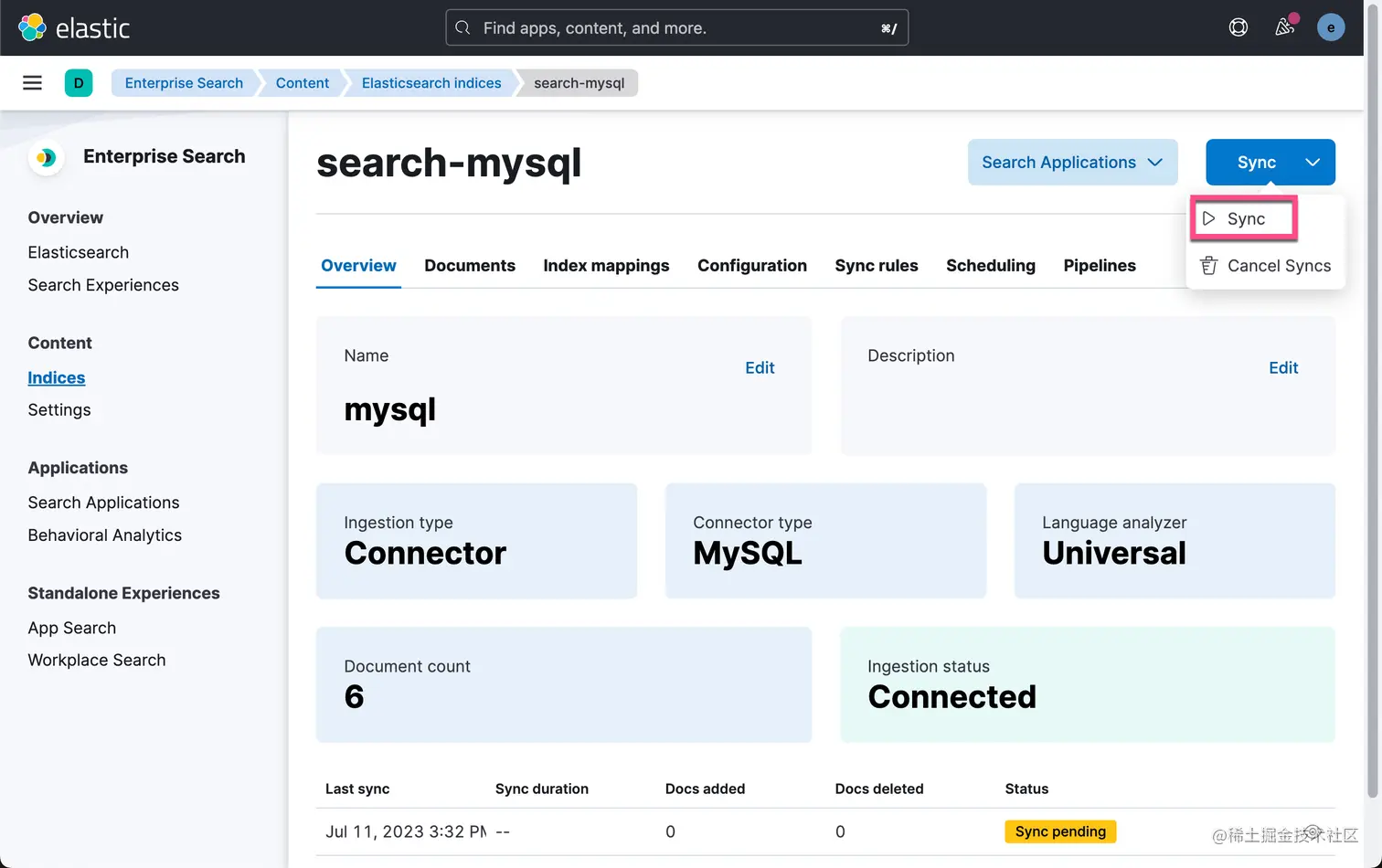
Task: Click the search-mysql page title
Action: 449,163
